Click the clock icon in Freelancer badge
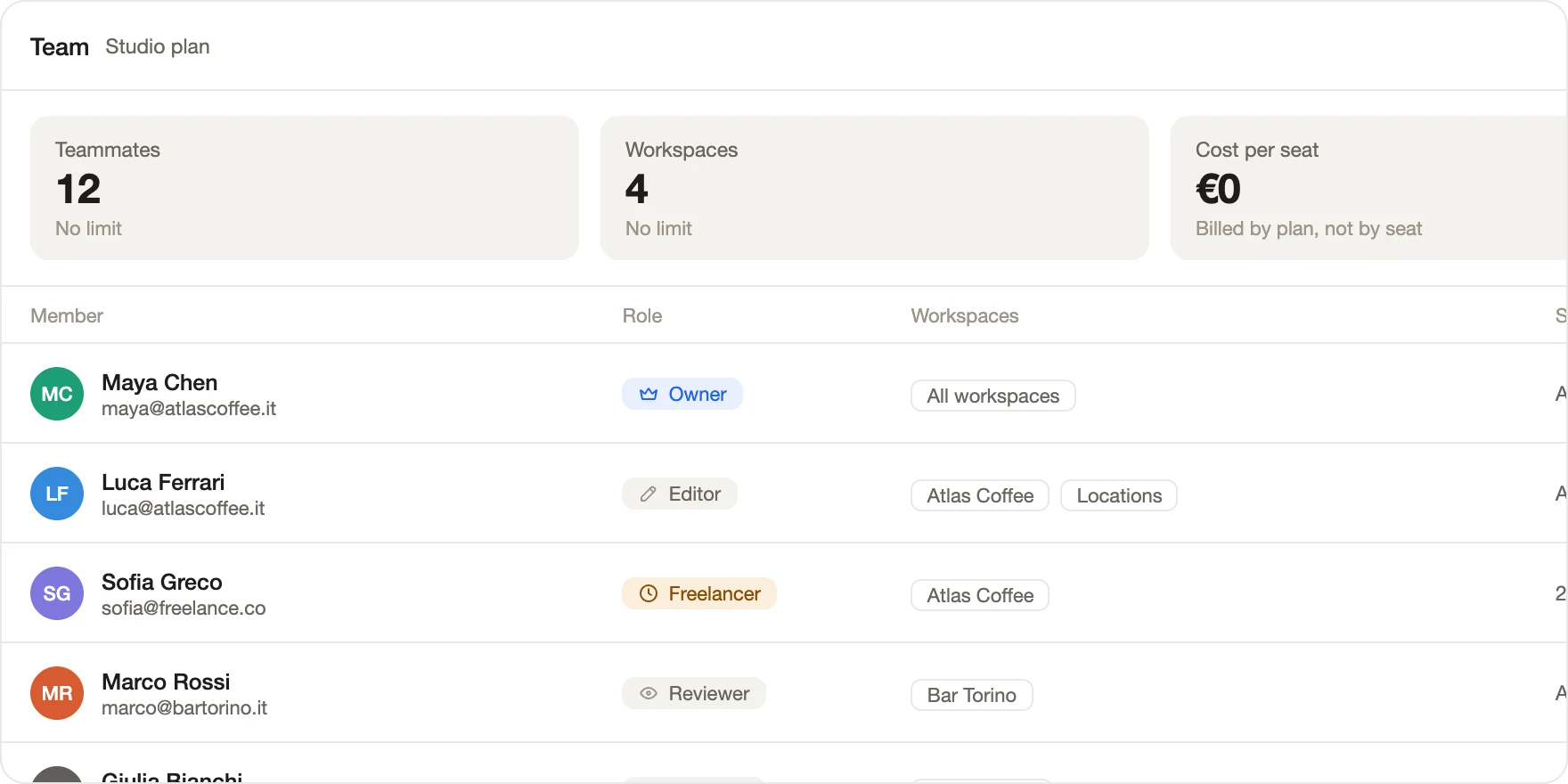Viewport: 1568px width, 784px height. (649, 593)
